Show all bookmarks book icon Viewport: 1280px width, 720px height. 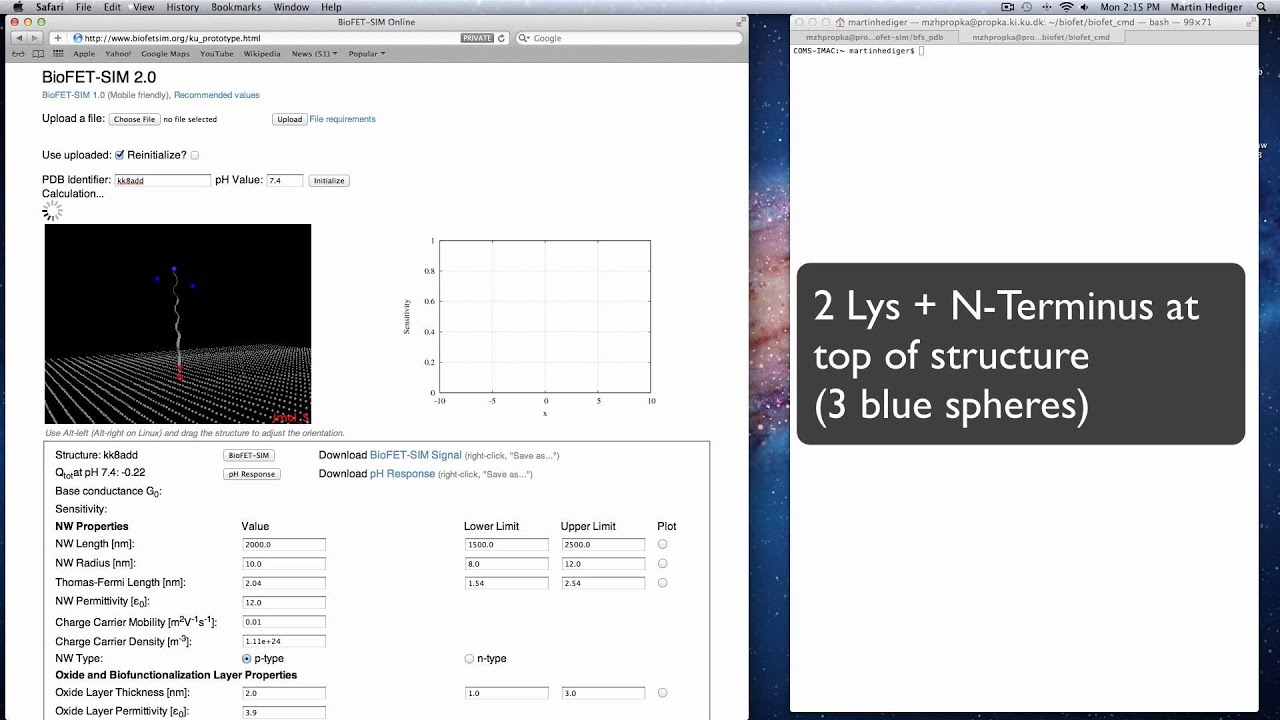38,54
